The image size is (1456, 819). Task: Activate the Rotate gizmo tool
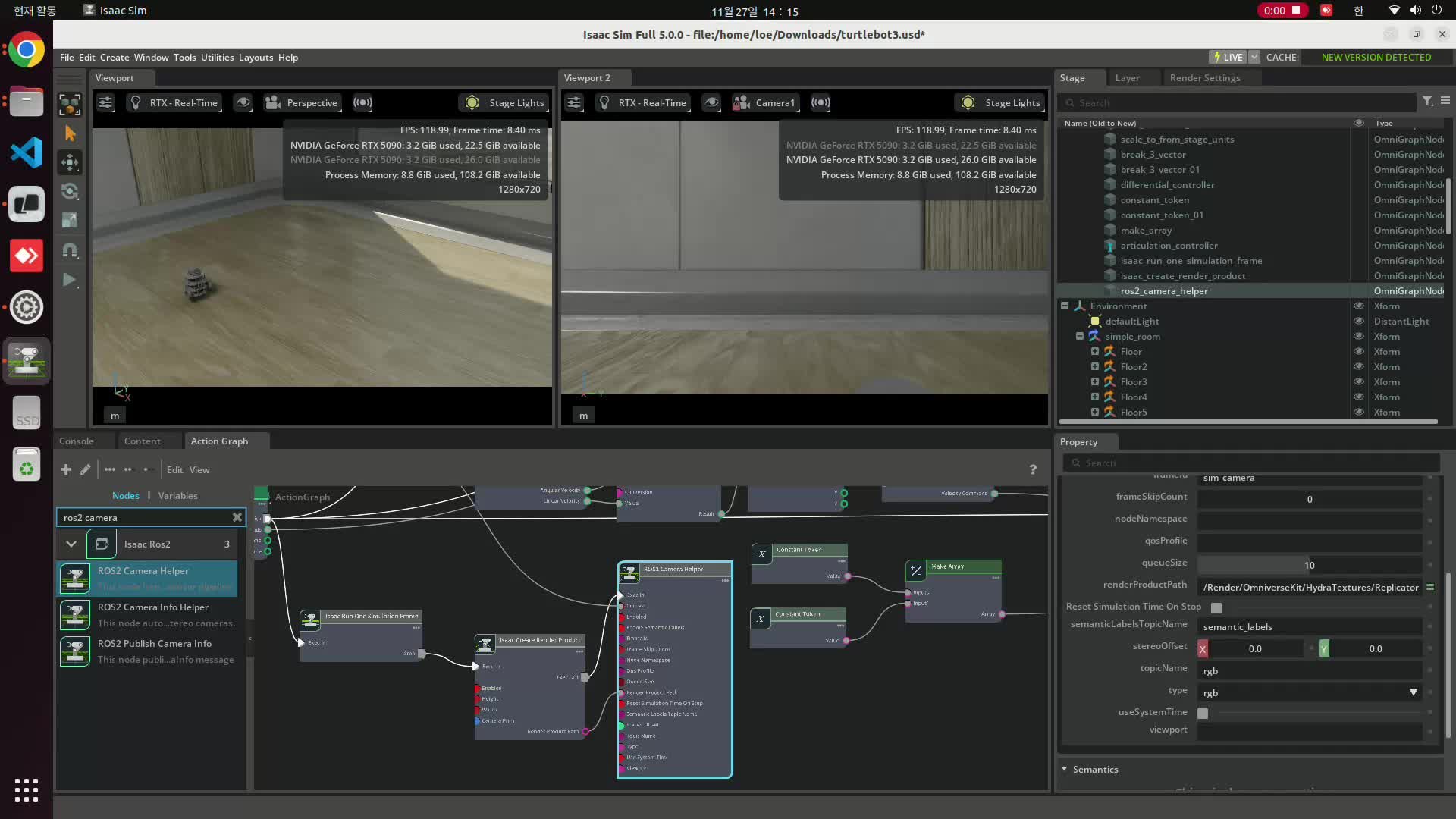(70, 191)
